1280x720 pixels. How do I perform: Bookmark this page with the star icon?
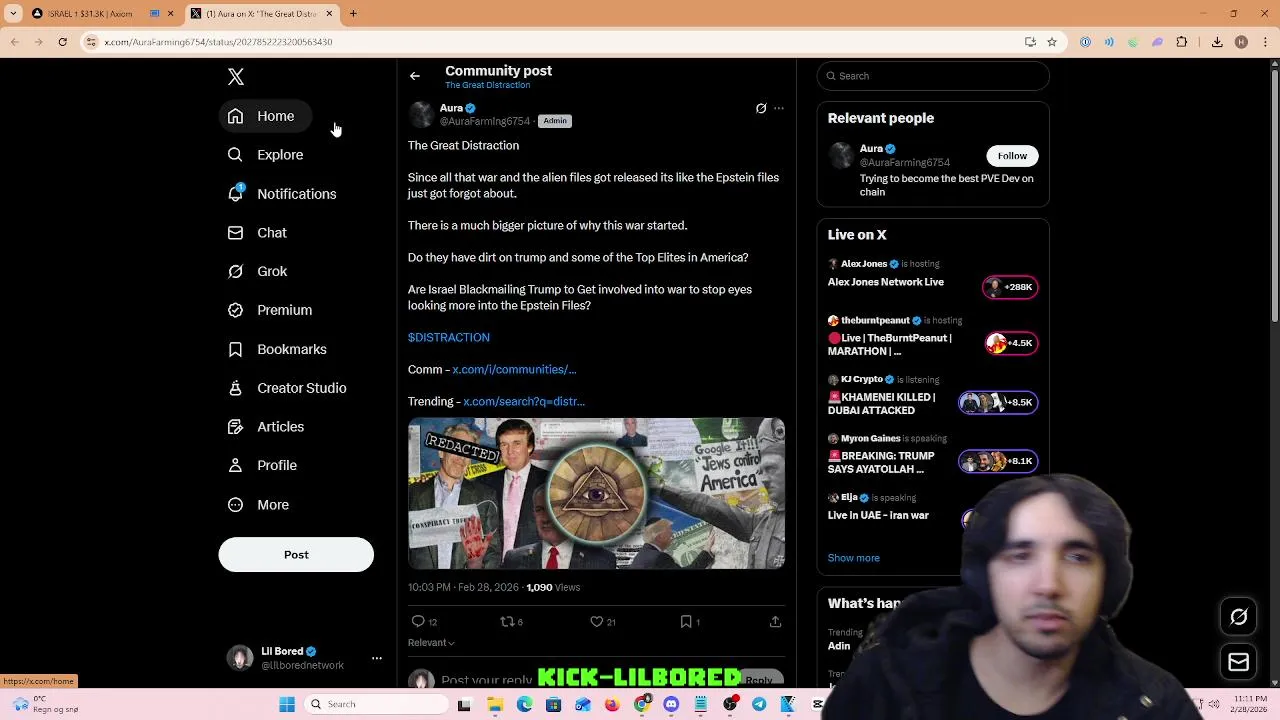[x=1052, y=42]
